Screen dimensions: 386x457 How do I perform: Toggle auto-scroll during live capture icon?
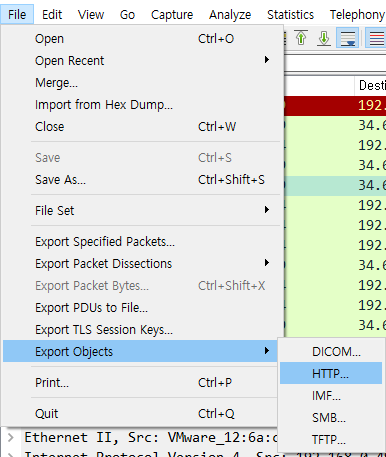(347, 38)
